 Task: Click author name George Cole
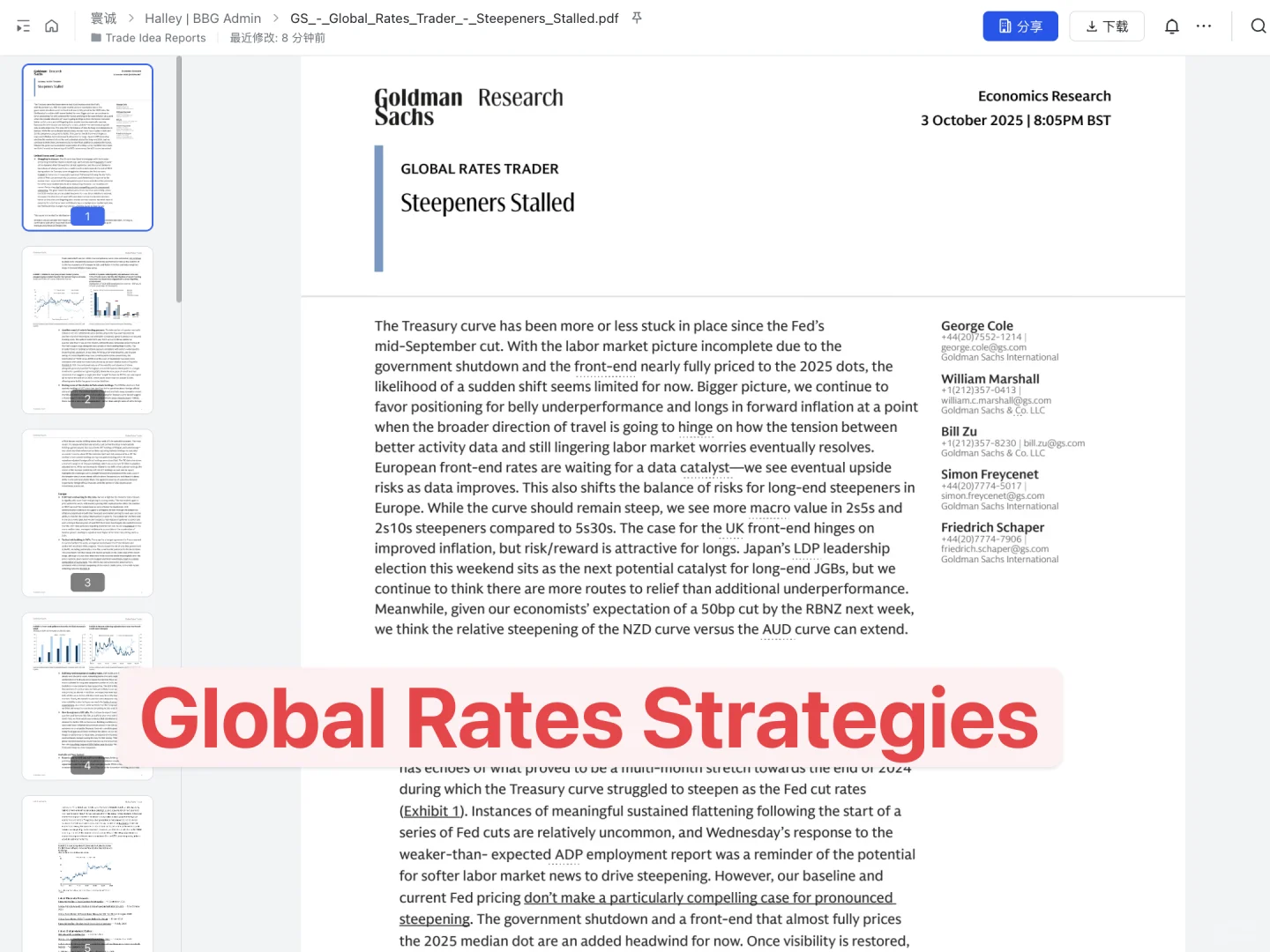point(977,325)
